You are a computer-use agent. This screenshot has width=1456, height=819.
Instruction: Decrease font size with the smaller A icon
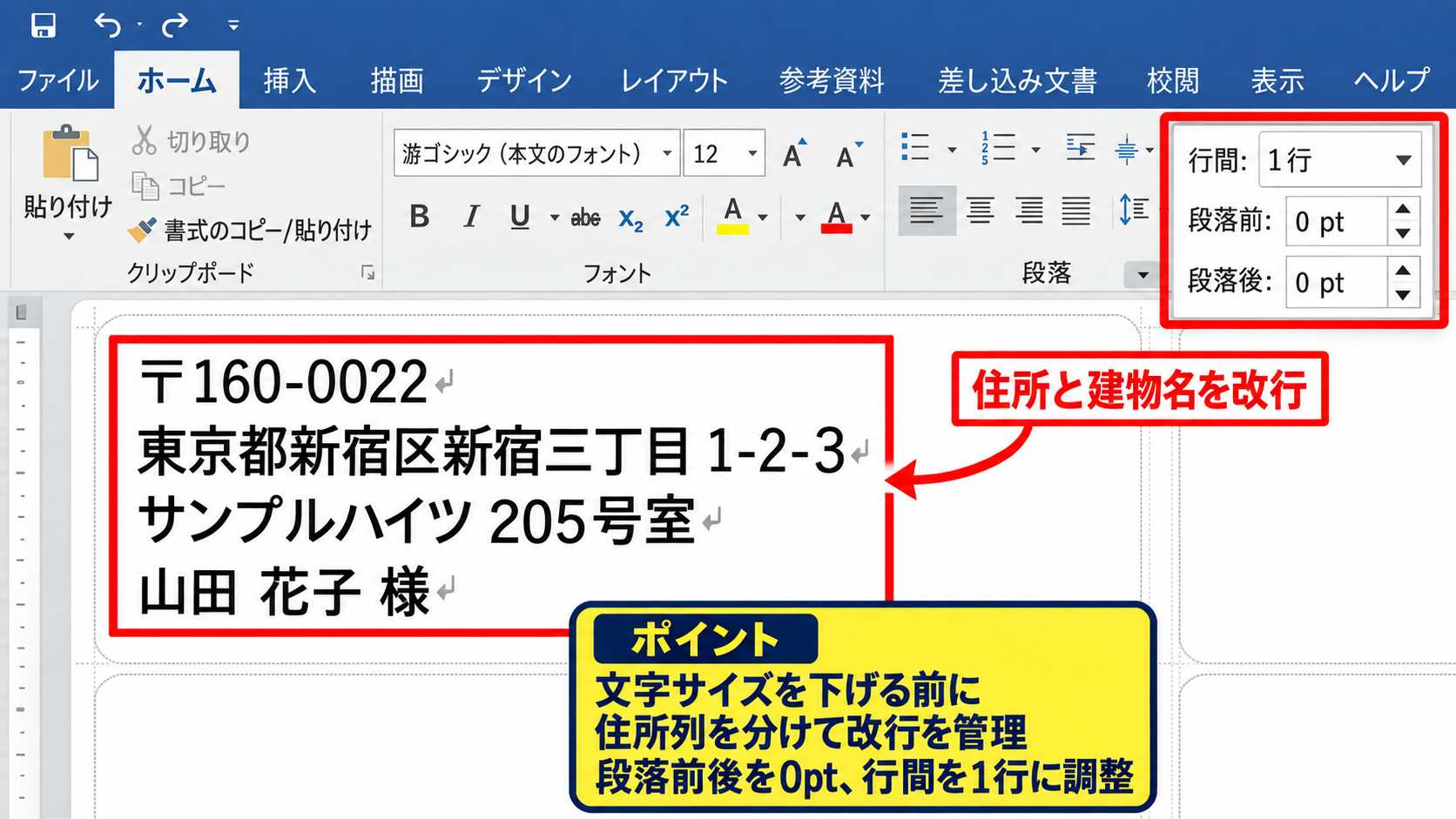point(849,154)
